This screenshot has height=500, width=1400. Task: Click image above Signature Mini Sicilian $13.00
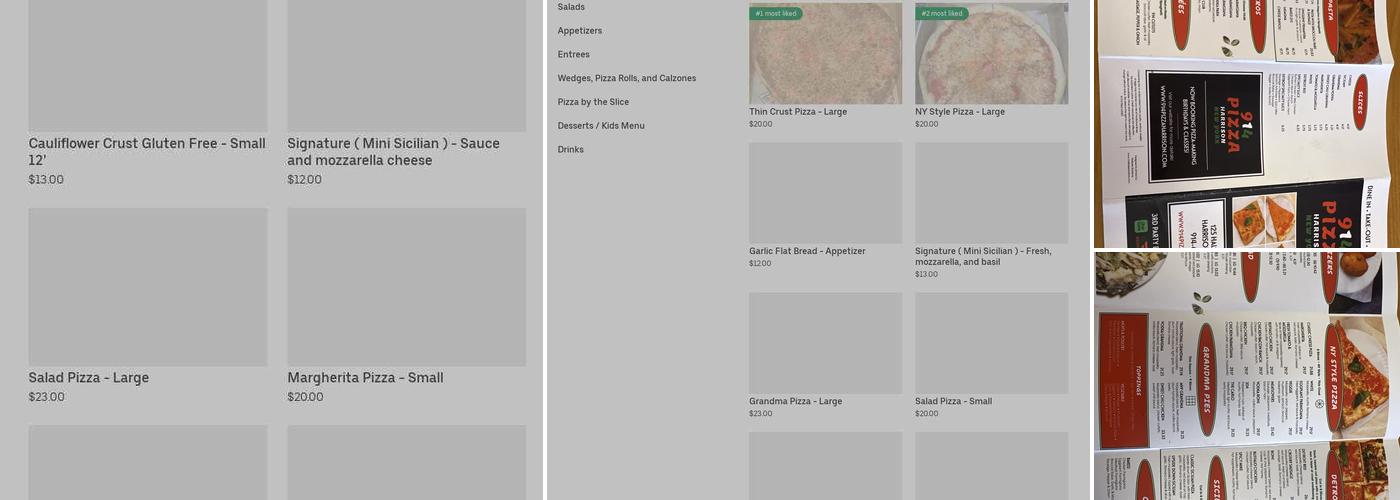click(991, 193)
